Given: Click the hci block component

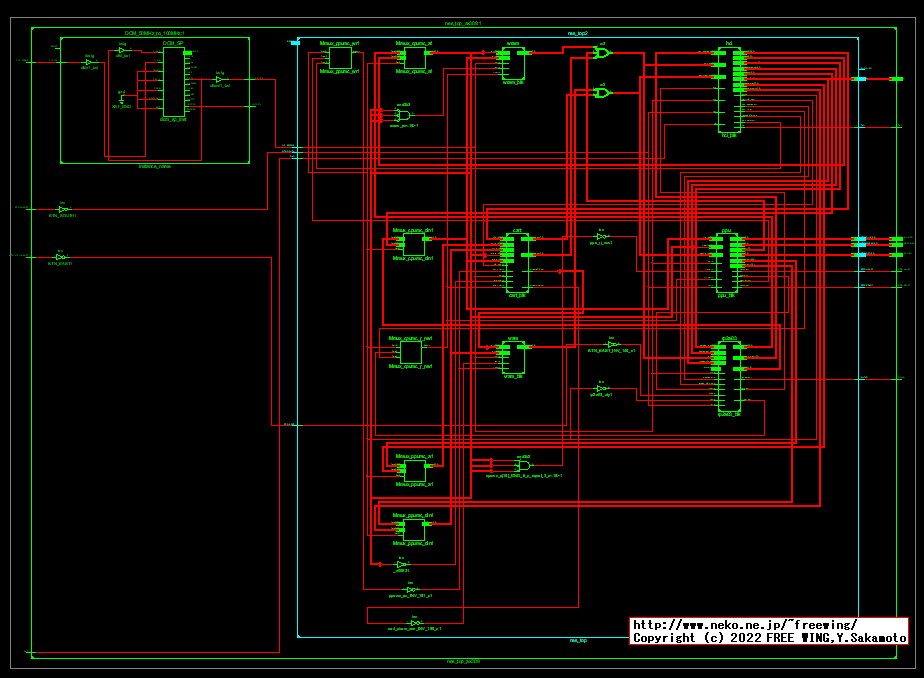Looking at the screenshot, I should point(729,90).
